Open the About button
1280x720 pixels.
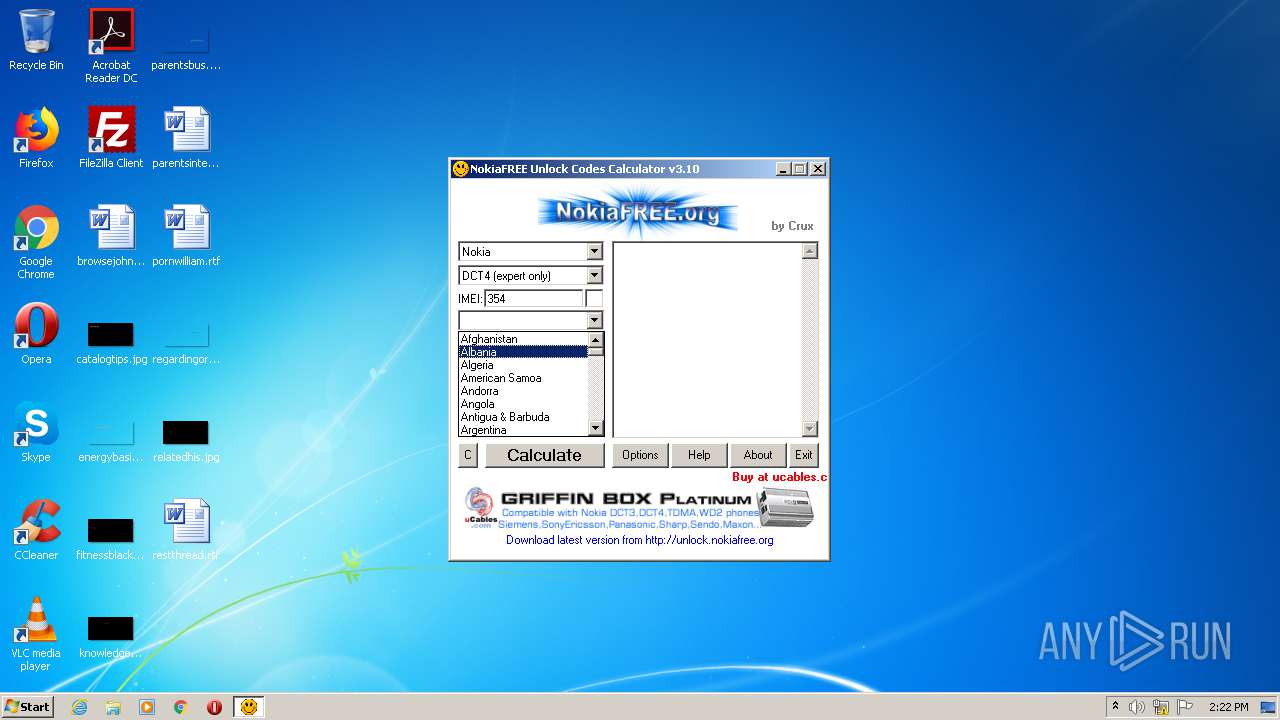tap(758, 455)
